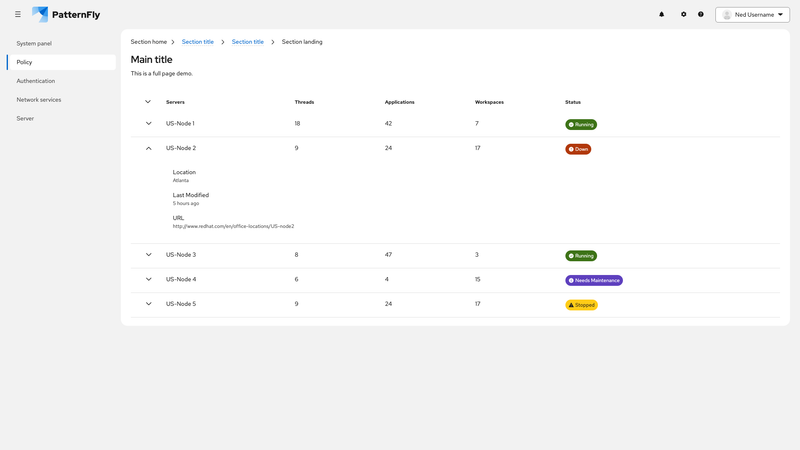Open the help question mark icon

pos(701,14)
